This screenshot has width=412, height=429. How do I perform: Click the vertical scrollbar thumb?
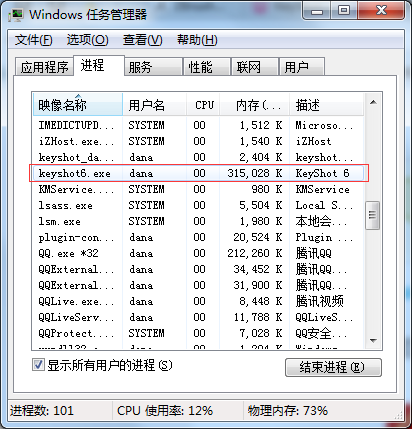coord(373,215)
